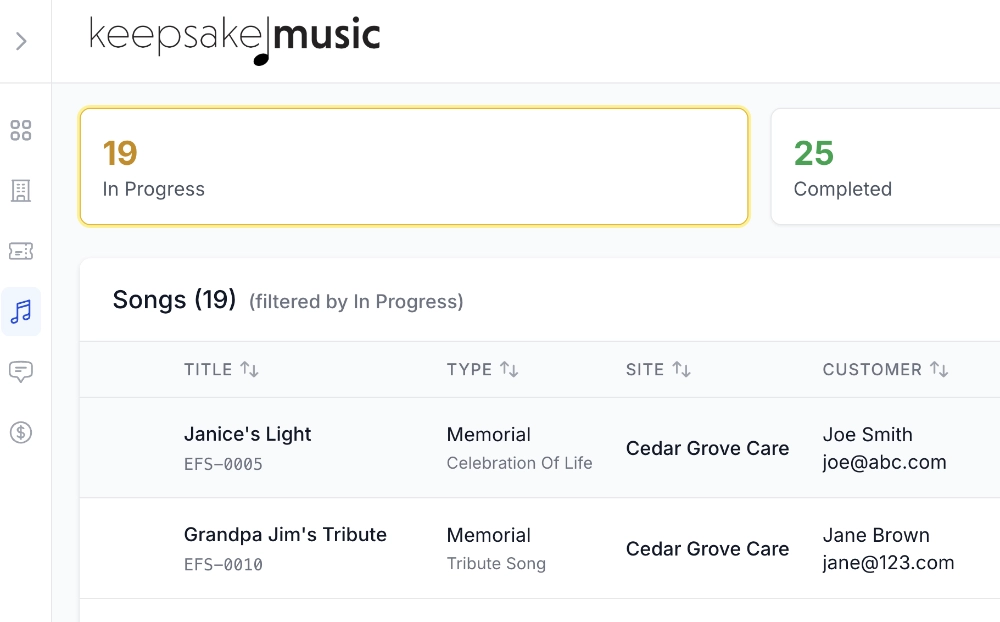This screenshot has width=1000, height=622.
Task: Sort the table by Type column
Action: [509, 370]
